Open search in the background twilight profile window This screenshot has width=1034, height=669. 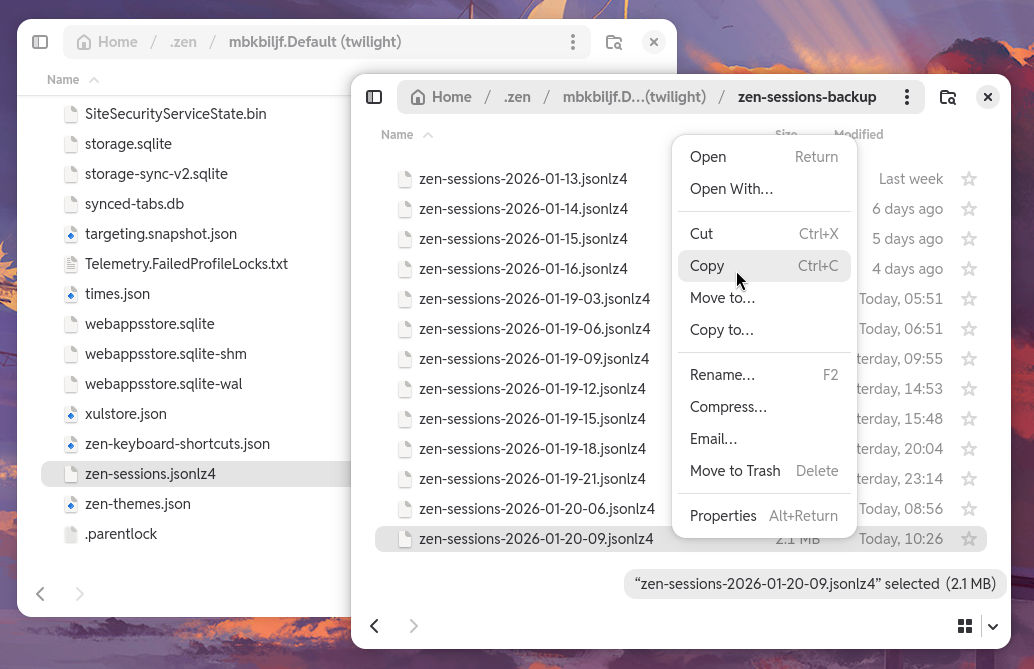point(613,42)
